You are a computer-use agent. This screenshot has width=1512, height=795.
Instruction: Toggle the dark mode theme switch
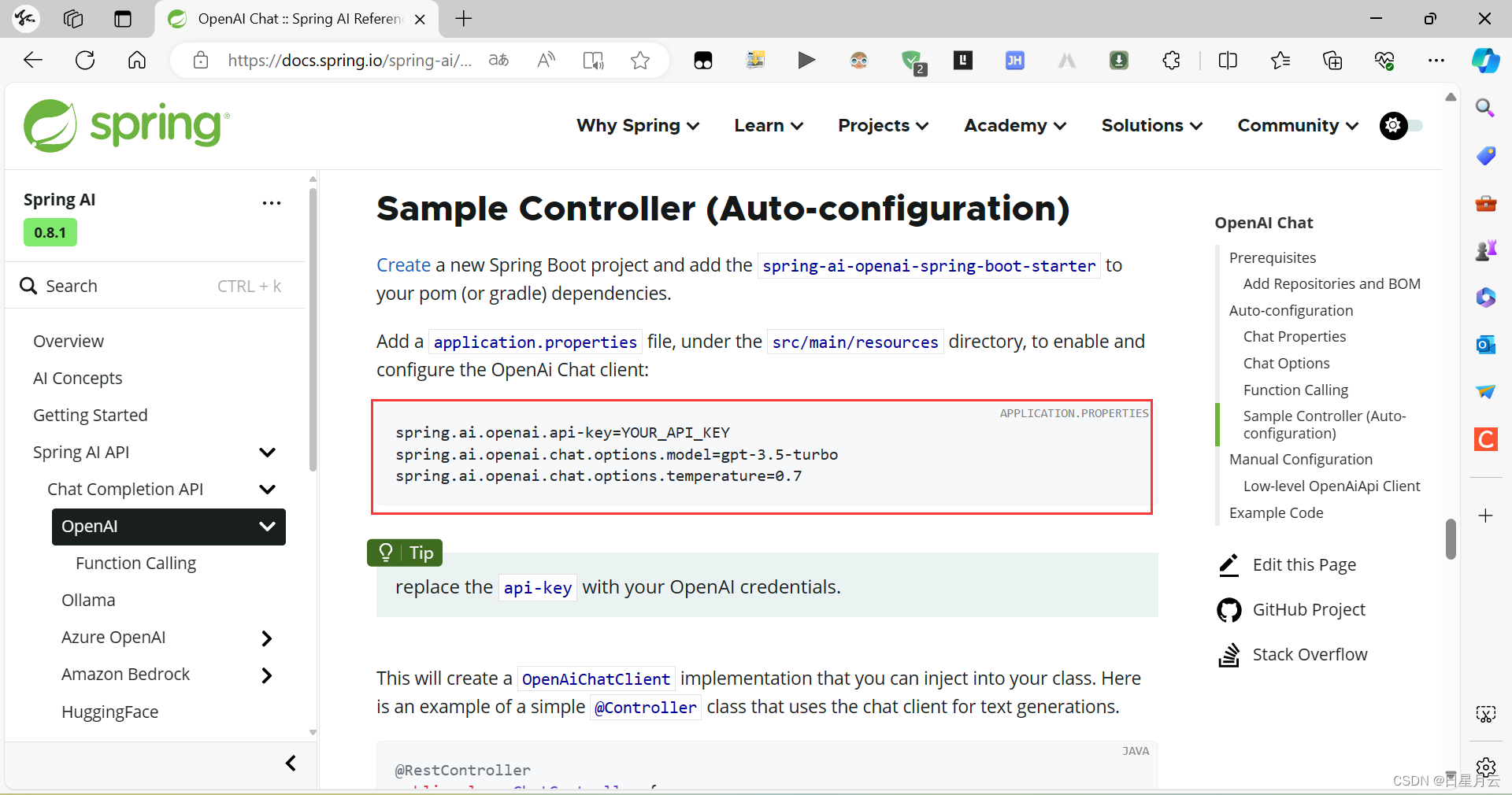click(1401, 125)
